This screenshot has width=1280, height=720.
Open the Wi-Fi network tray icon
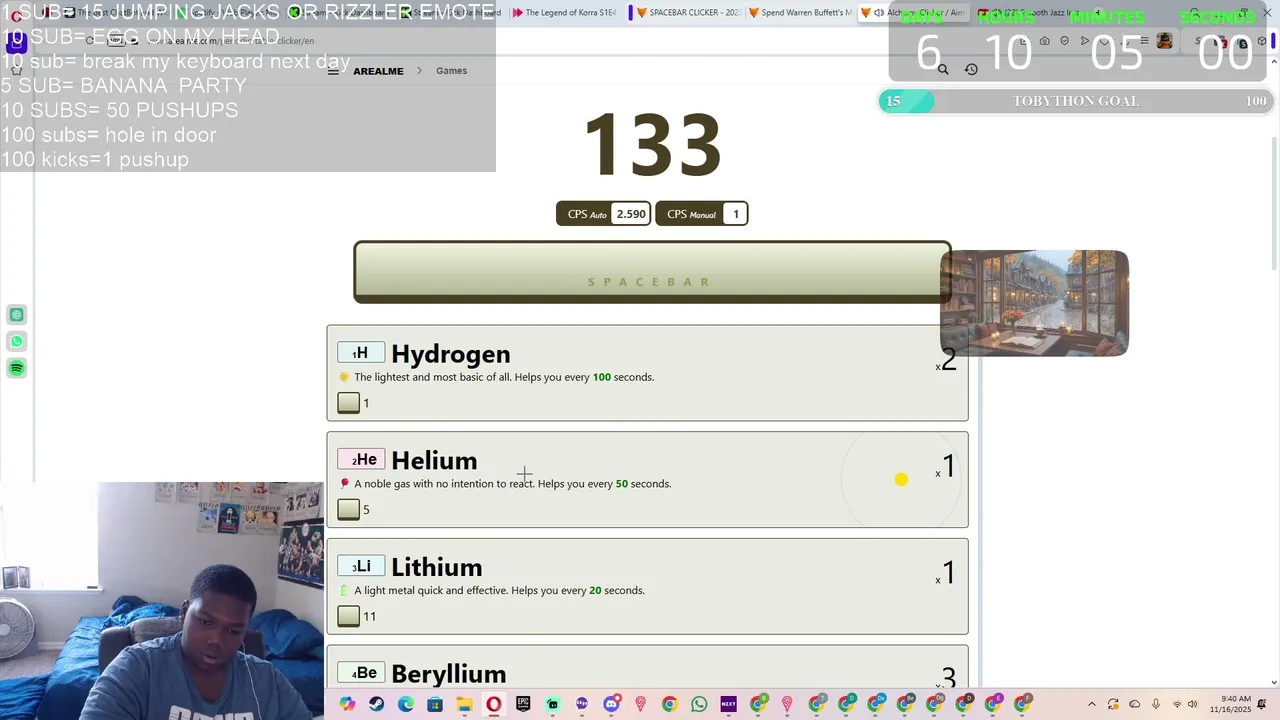pos(1176,704)
